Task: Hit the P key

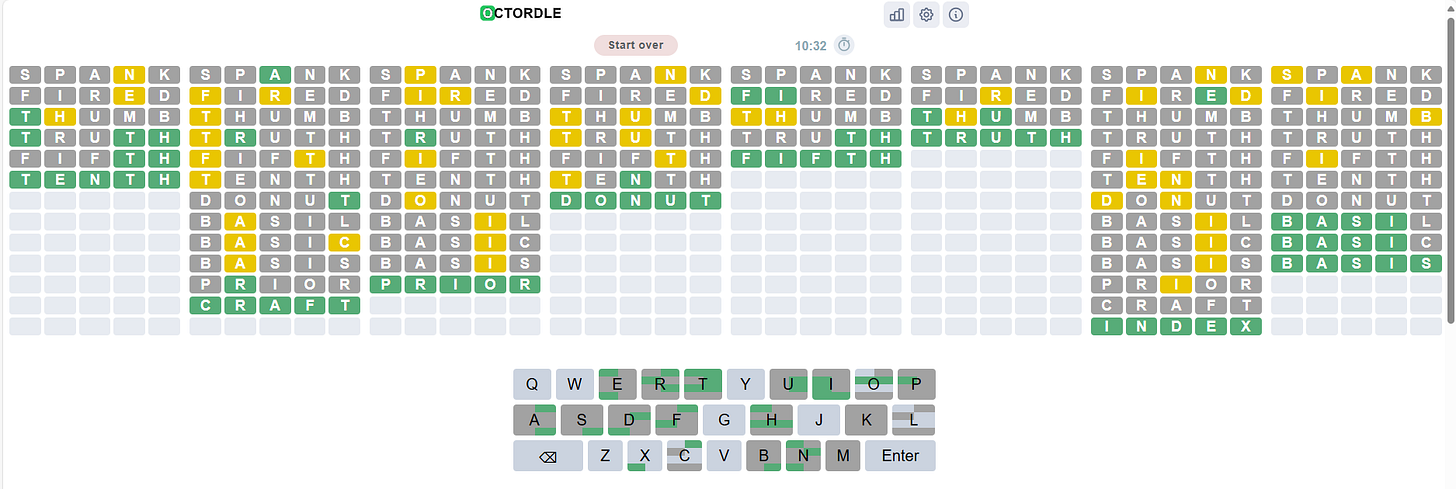Action: [x=916, y=384]
